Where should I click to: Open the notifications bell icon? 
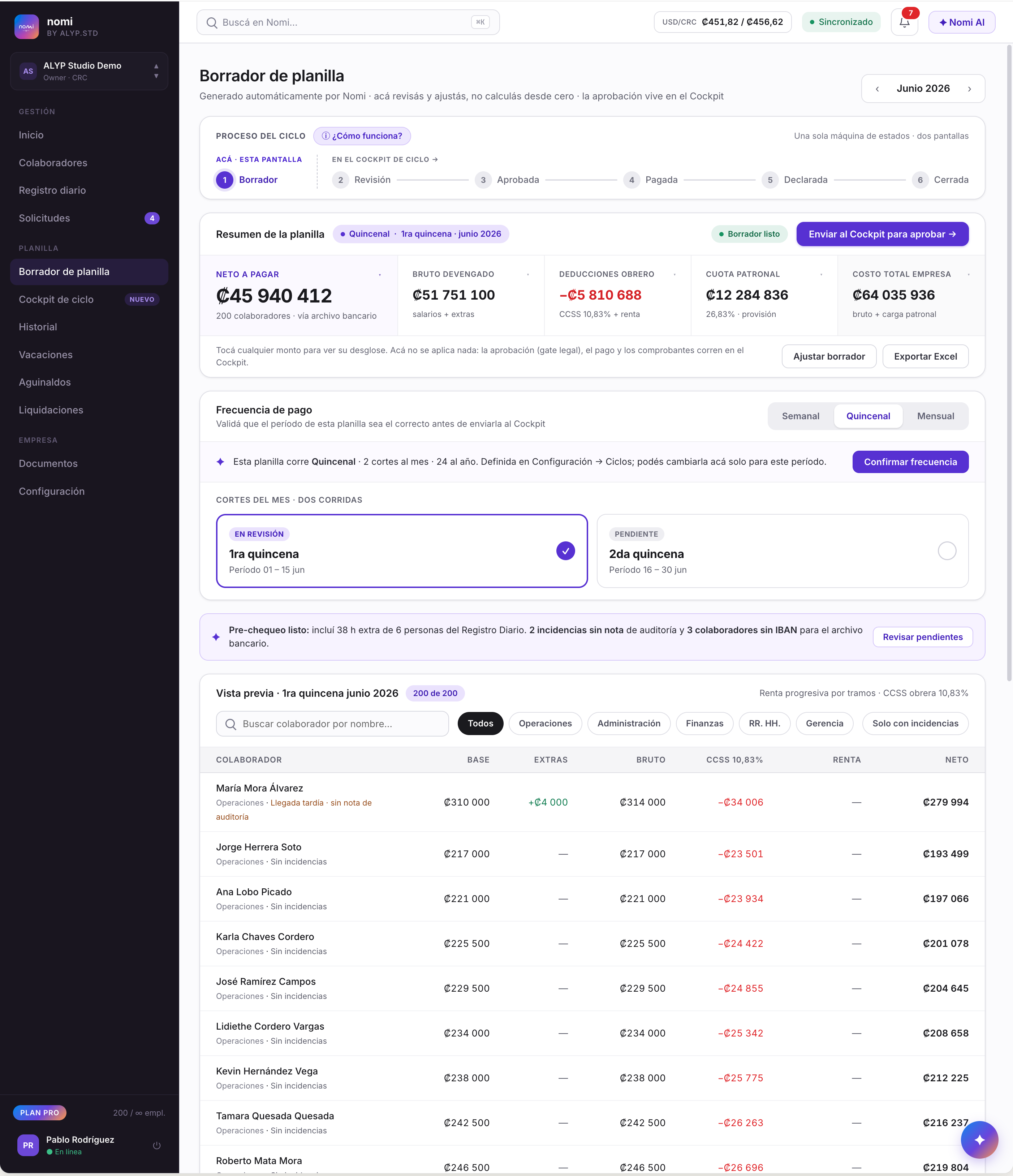(904, 23)
